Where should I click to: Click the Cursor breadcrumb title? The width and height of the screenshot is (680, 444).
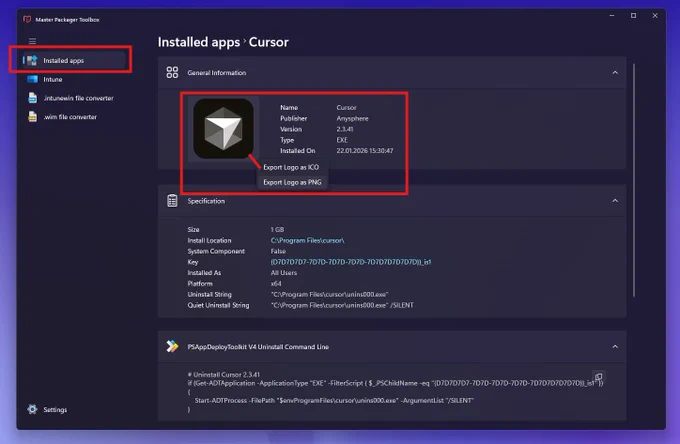(268, 42)
